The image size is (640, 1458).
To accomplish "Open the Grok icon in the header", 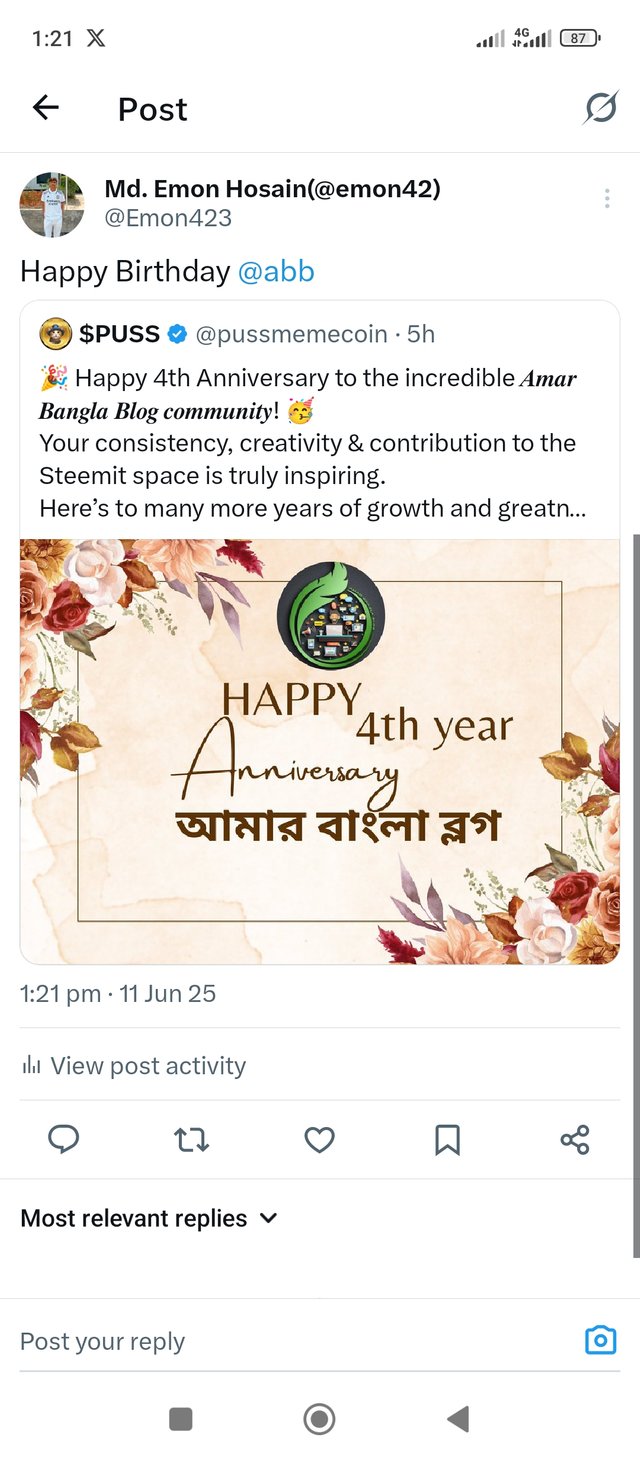I will click(600, 108).
